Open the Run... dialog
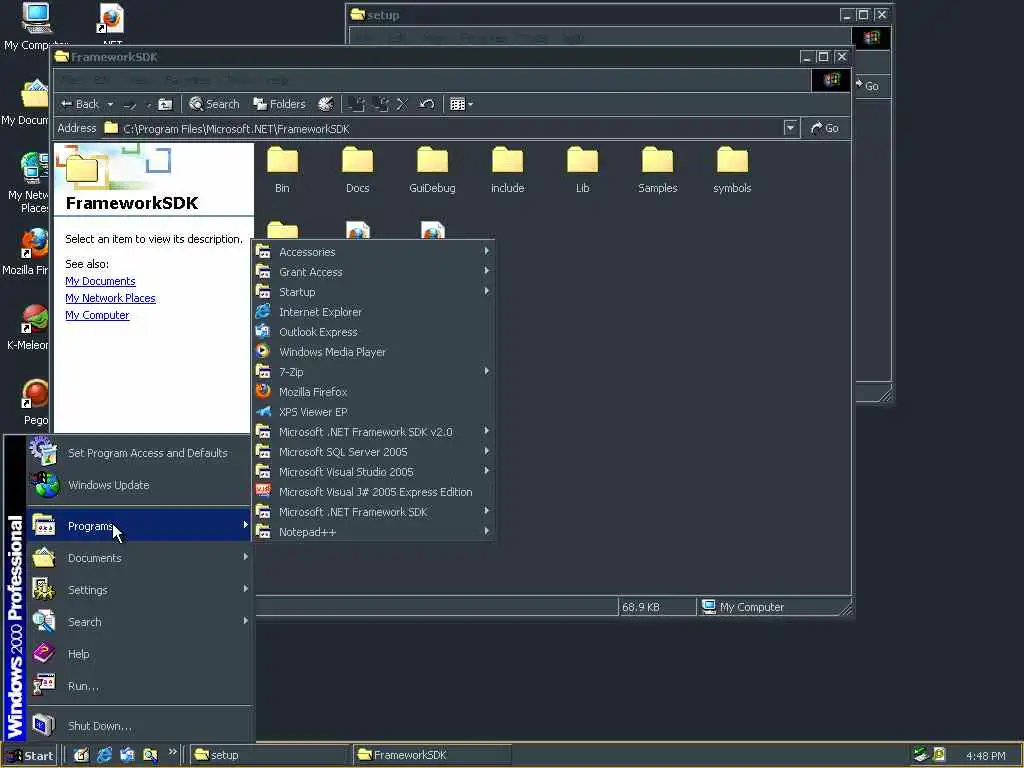The image size is (1024, 768). tap(138, 686)
